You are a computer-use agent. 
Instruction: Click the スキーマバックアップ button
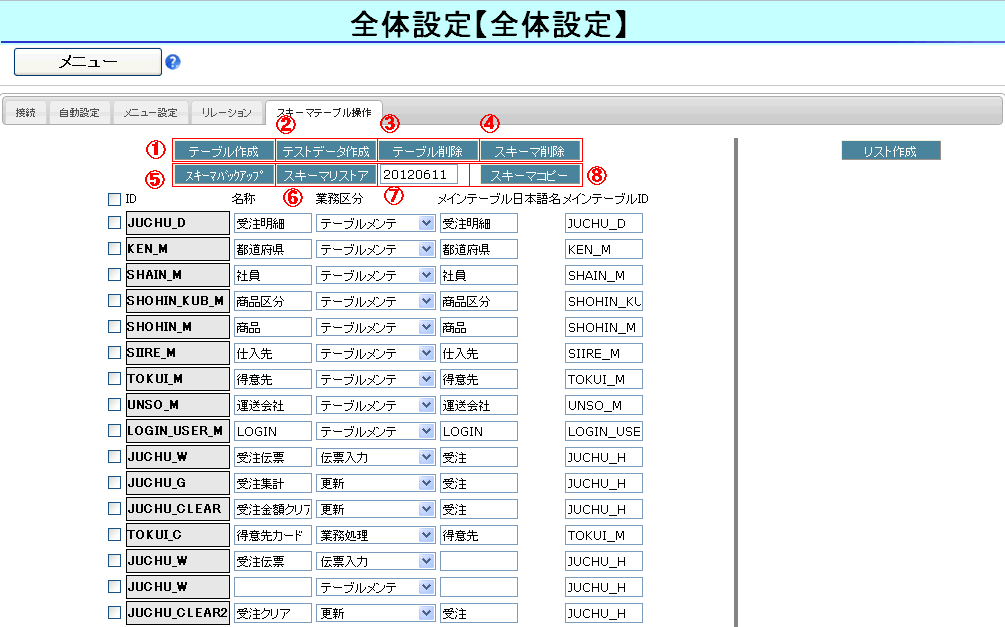(224, 175)
